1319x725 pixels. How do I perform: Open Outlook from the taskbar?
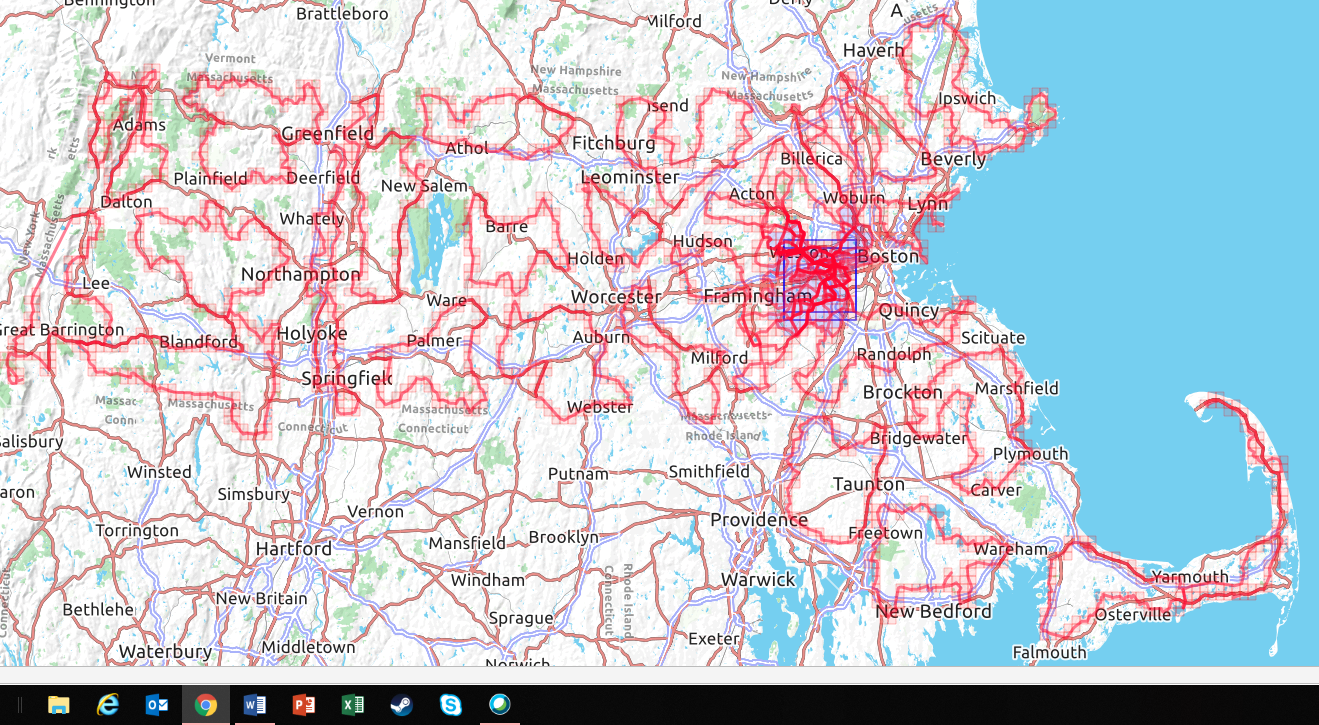tap(157, 705)
